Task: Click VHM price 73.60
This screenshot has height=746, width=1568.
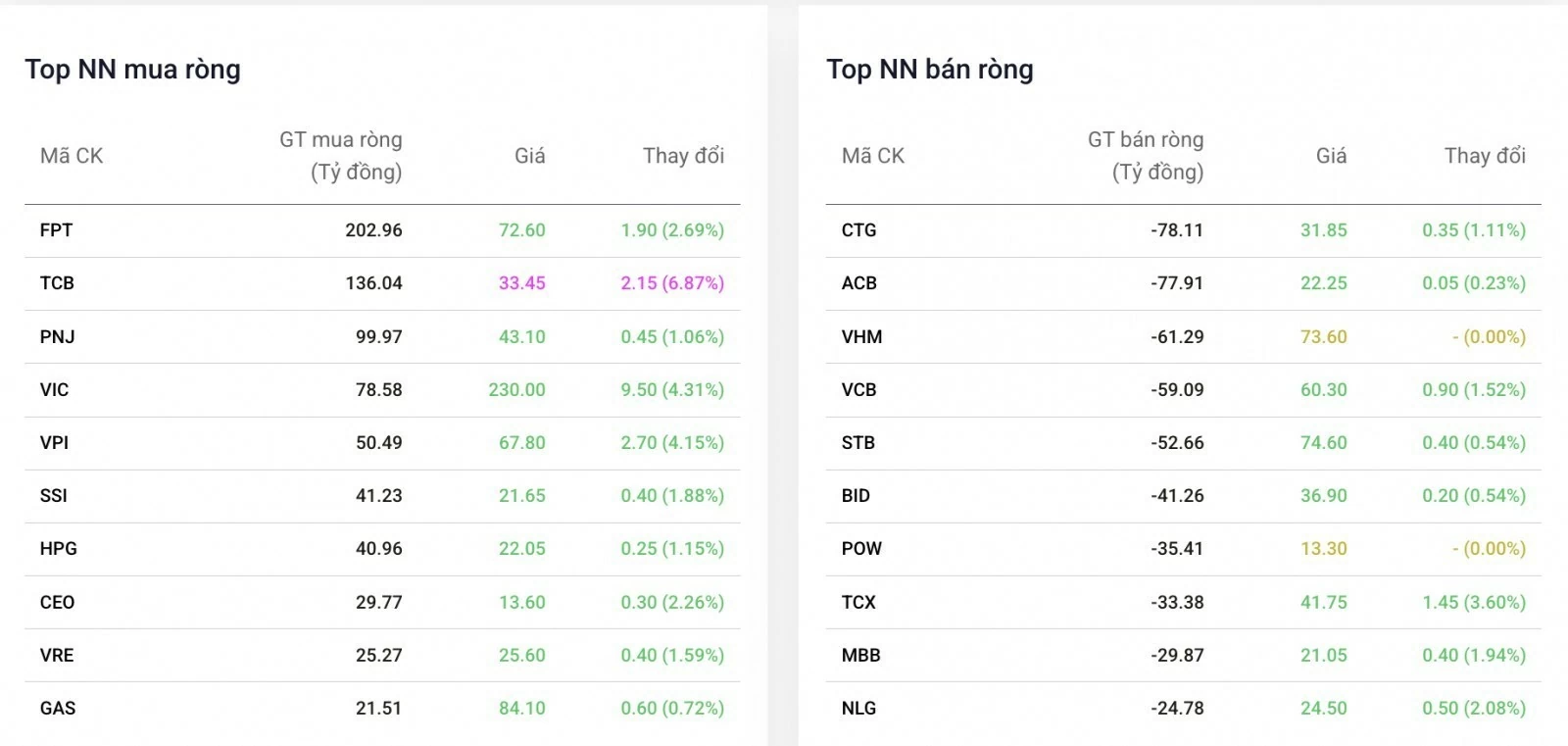Action: pos(1323,337)
